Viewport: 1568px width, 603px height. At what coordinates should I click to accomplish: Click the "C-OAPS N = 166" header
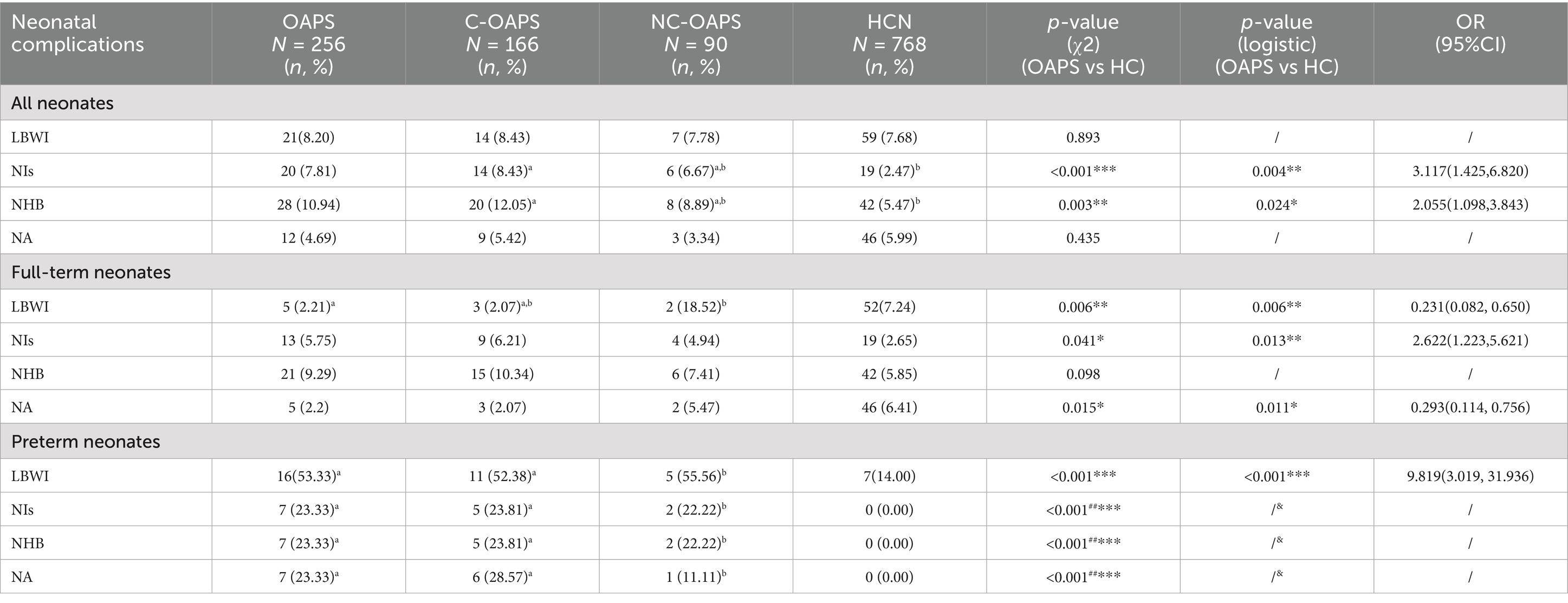(x=502, y=44)
